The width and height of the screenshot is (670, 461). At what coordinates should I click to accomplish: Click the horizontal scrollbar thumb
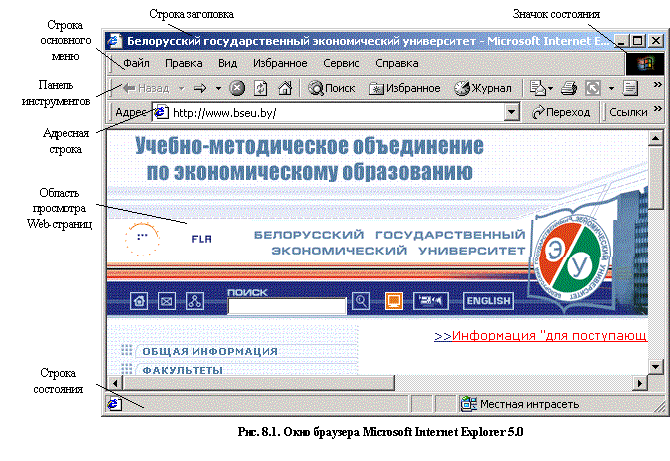point(259,382)
